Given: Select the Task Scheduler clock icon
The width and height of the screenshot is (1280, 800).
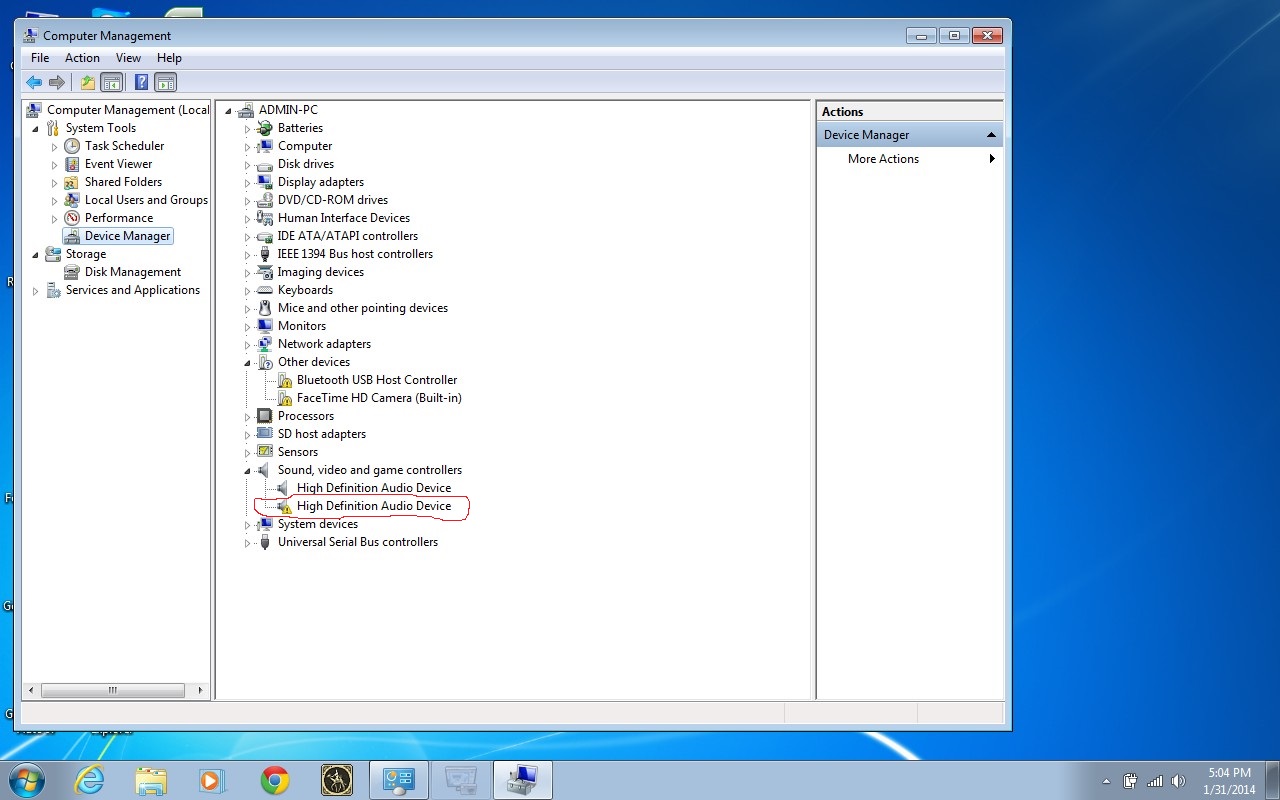Looking at the screenshot, I should tap(72, 146).
